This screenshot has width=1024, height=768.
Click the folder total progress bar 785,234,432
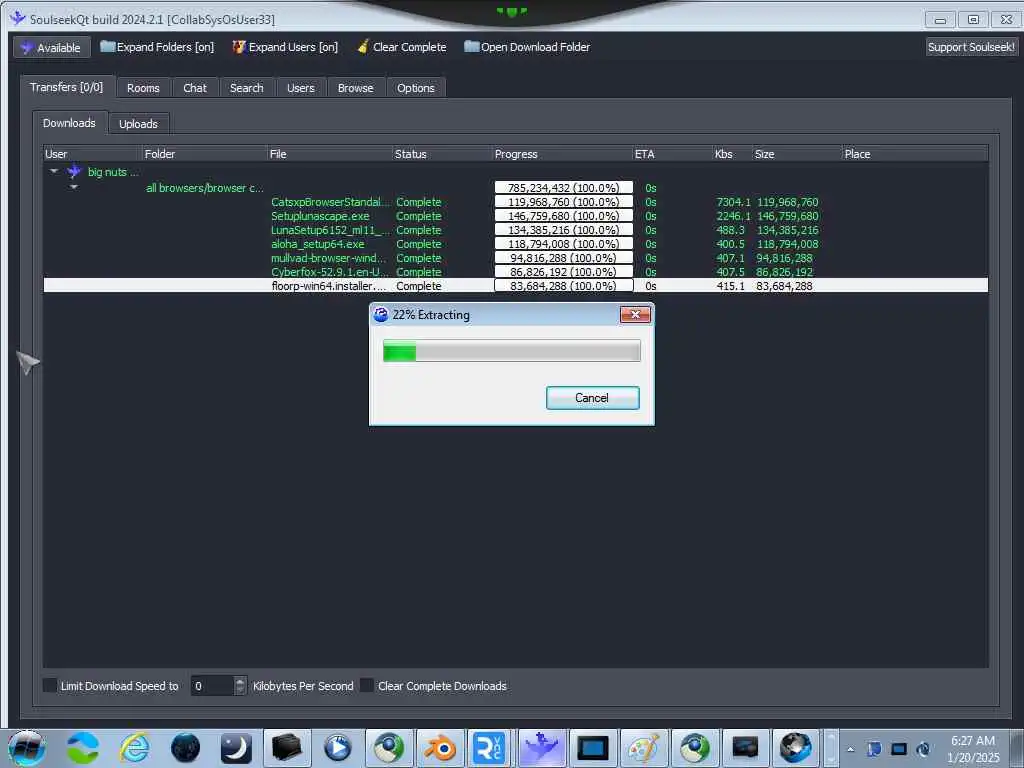564,187
